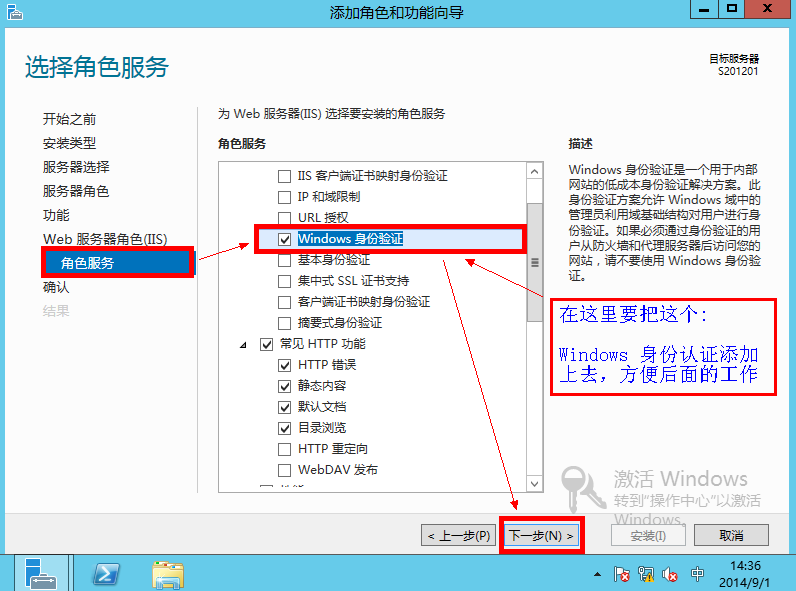This screenshot has width=796, height=591.
Task: Select the 角色服务 wizard step
Action: 118,263
